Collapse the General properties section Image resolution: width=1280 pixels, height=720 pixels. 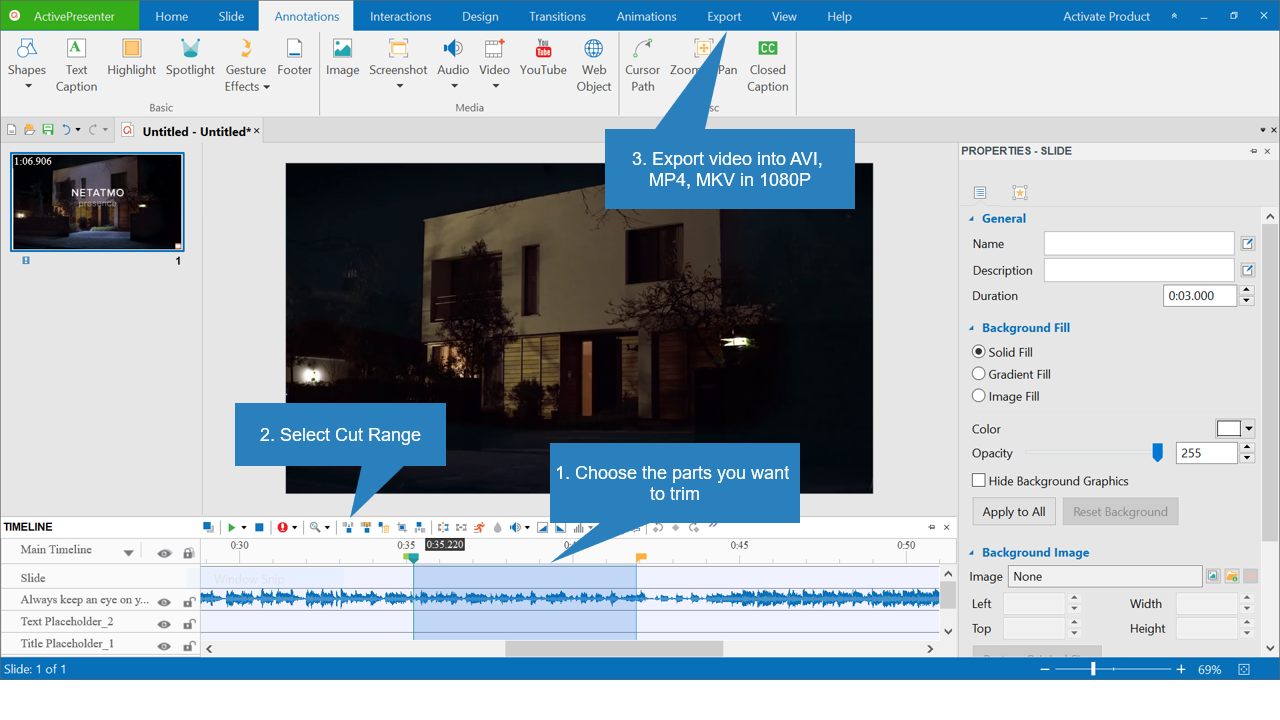pyautogui.click(x=971, y=218)
